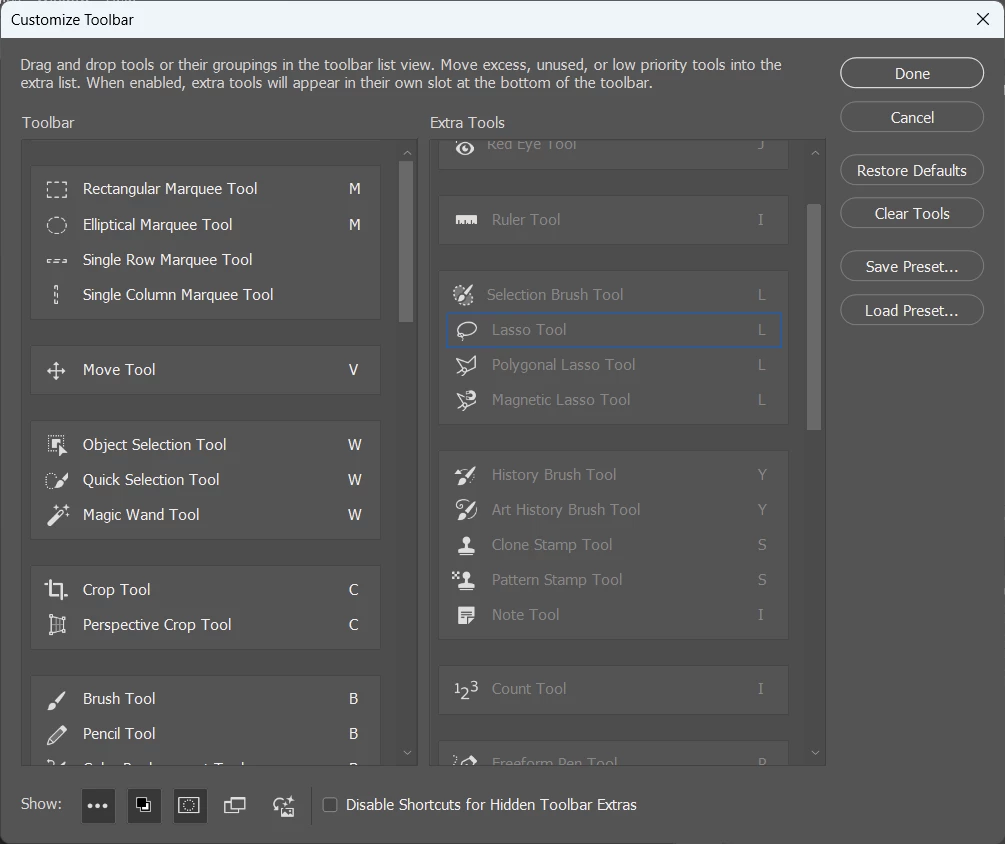Choose the Brush Tool icon
Image resolution: width=1005 pixels, height=844 pixels.
tap(56, 700)
